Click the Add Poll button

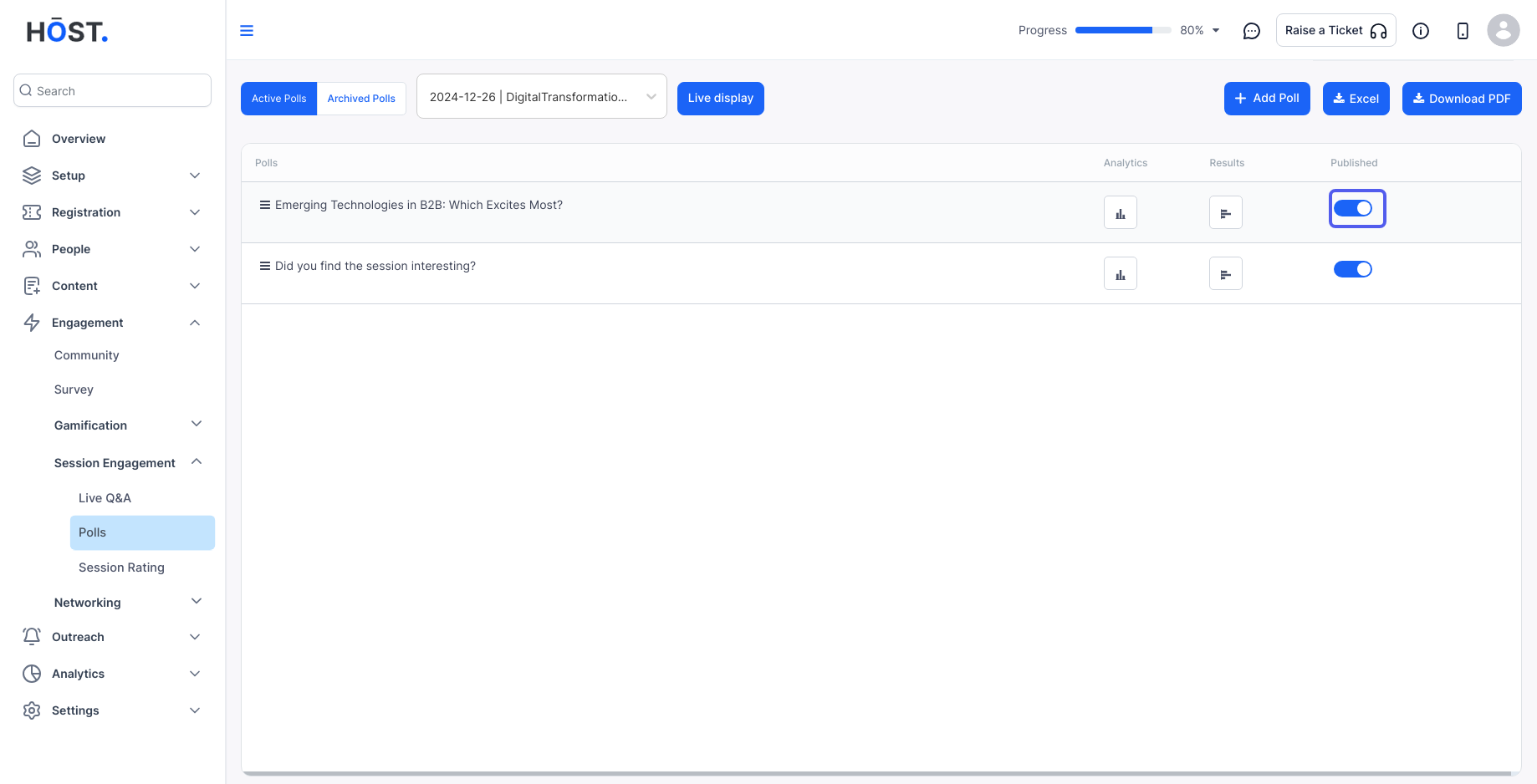point(1267,99)
